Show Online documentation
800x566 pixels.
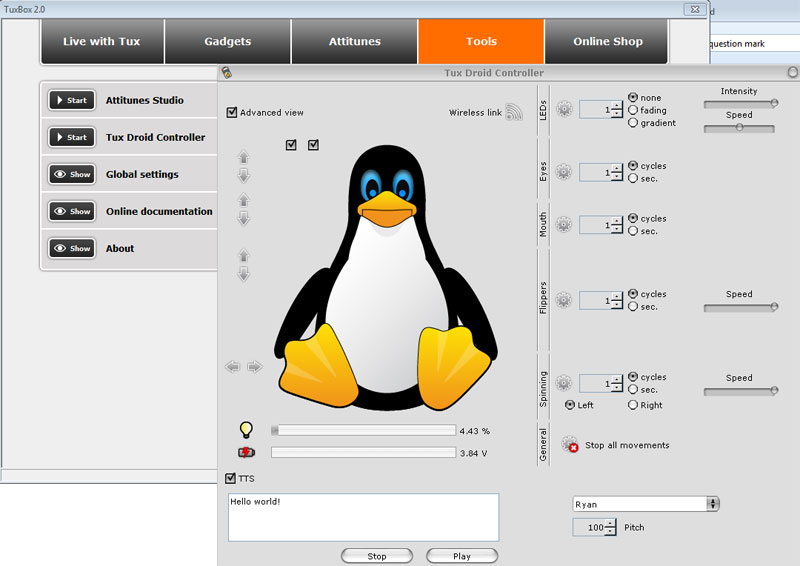point(72,211)
